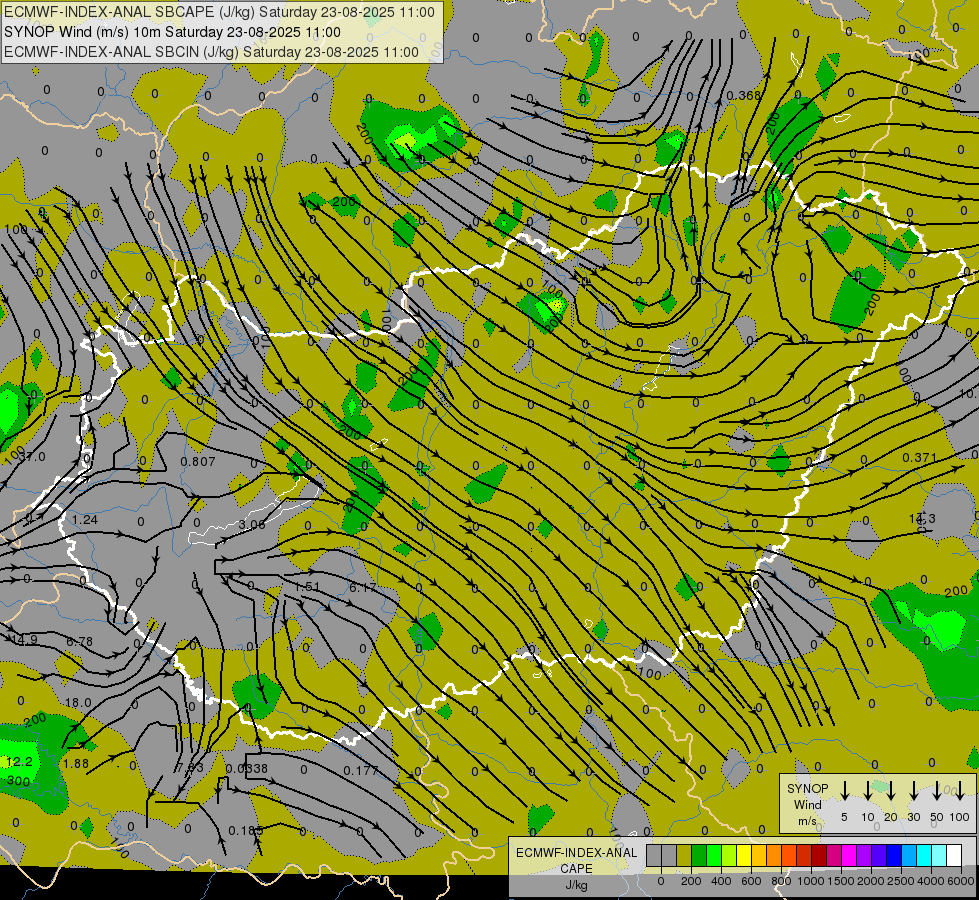Image resolution: width=979 pixels, height=900 pixels.
Task: Click the map value '0.368'
Action: pyautogui.click(x=744, y=96)
